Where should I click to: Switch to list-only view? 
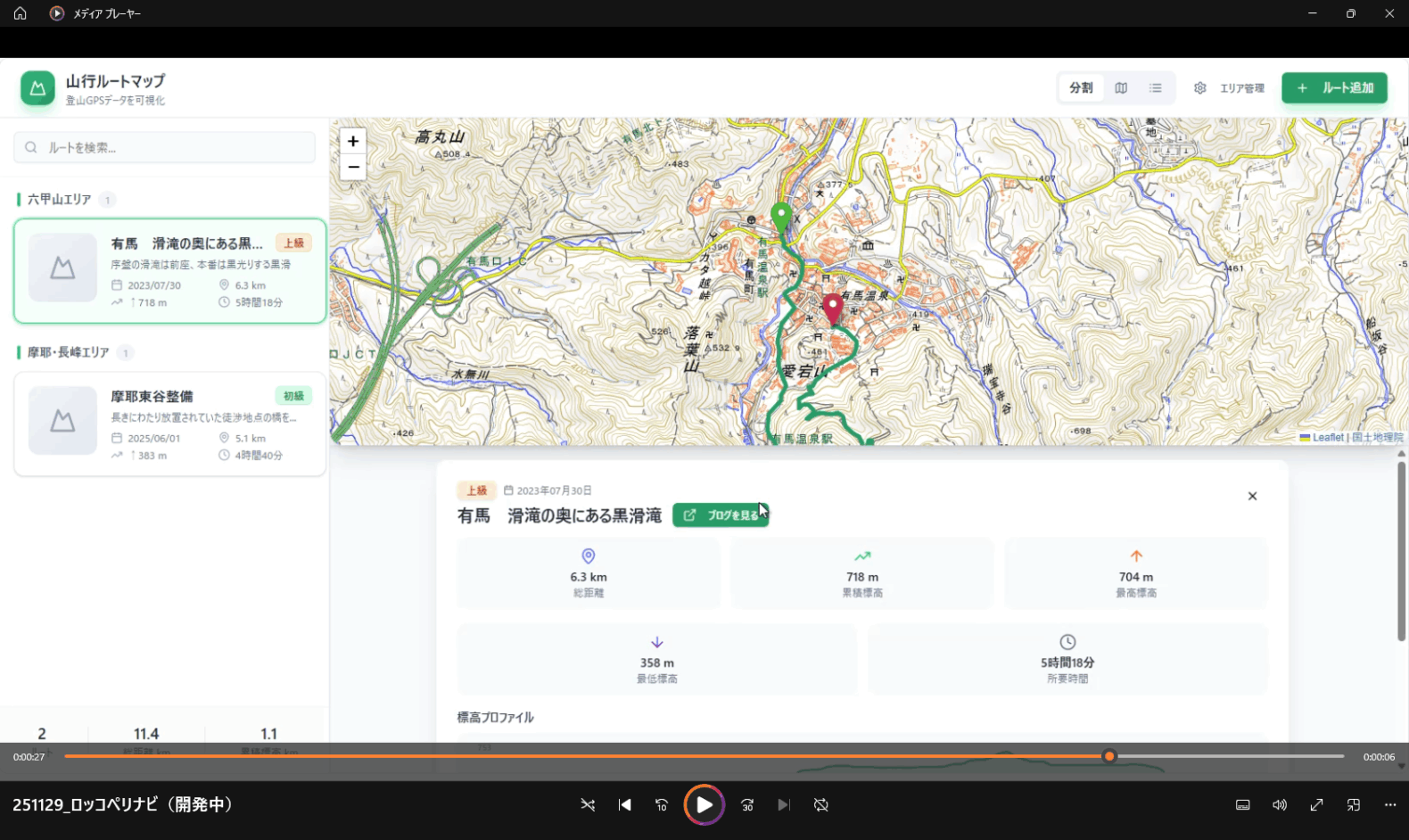(x=1156, y=88)
